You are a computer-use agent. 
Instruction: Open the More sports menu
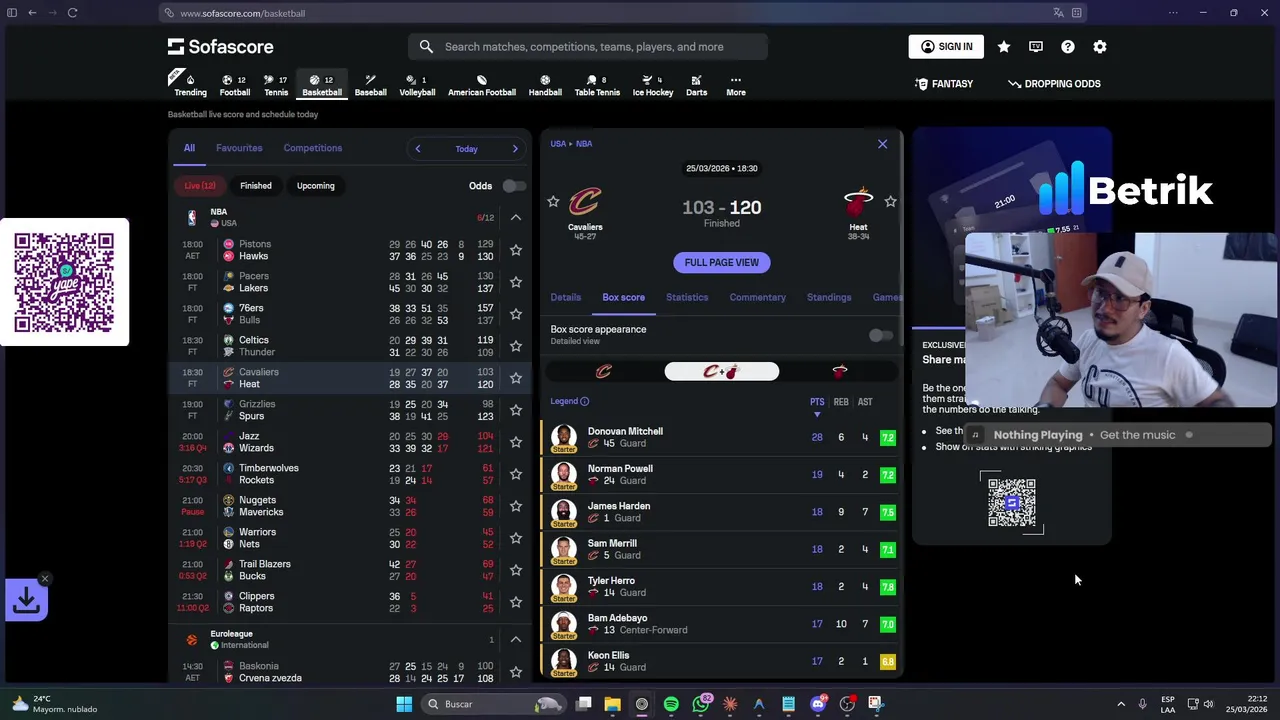[x=736, y=85]
